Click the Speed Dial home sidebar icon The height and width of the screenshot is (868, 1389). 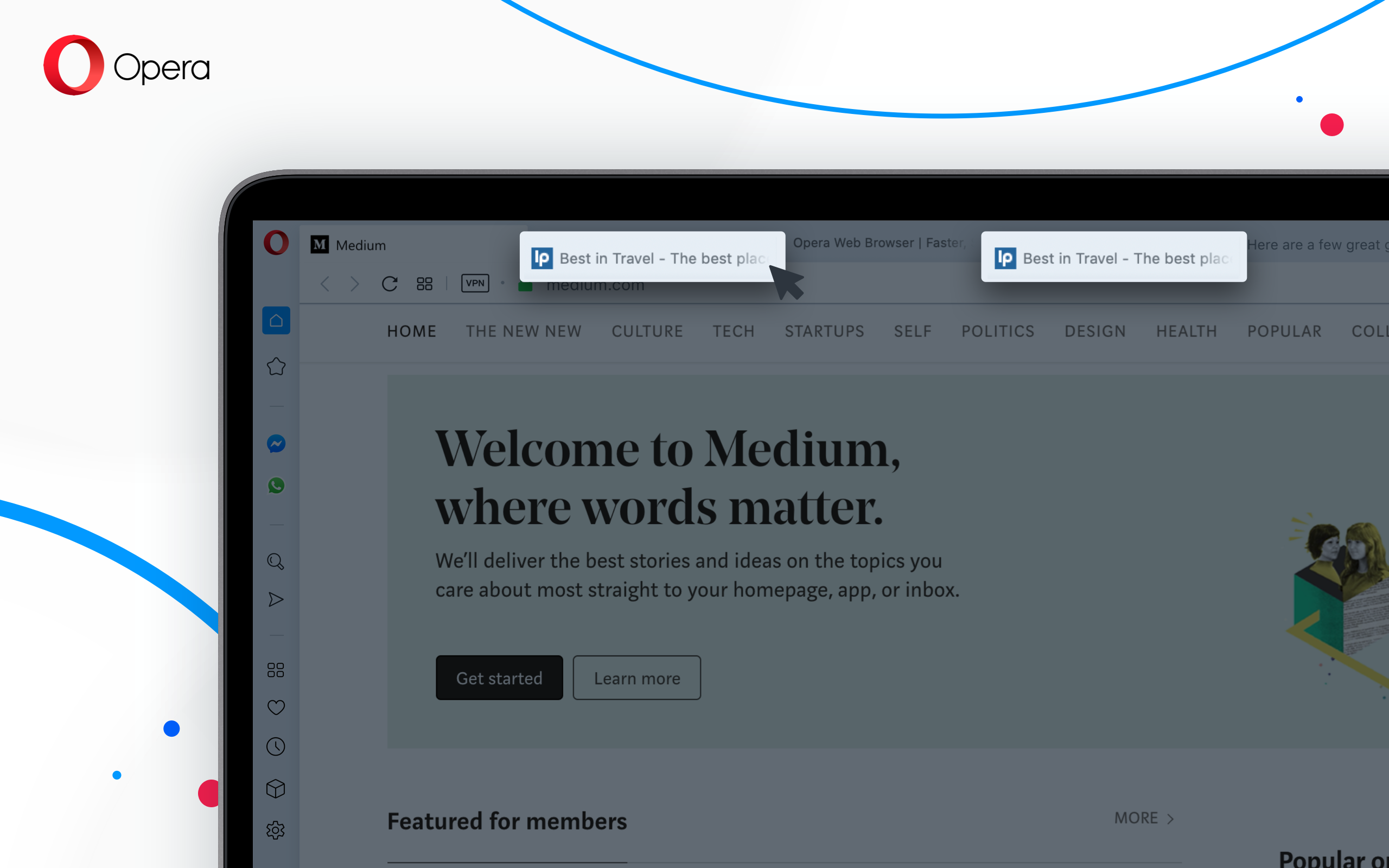tap(276, 320)
